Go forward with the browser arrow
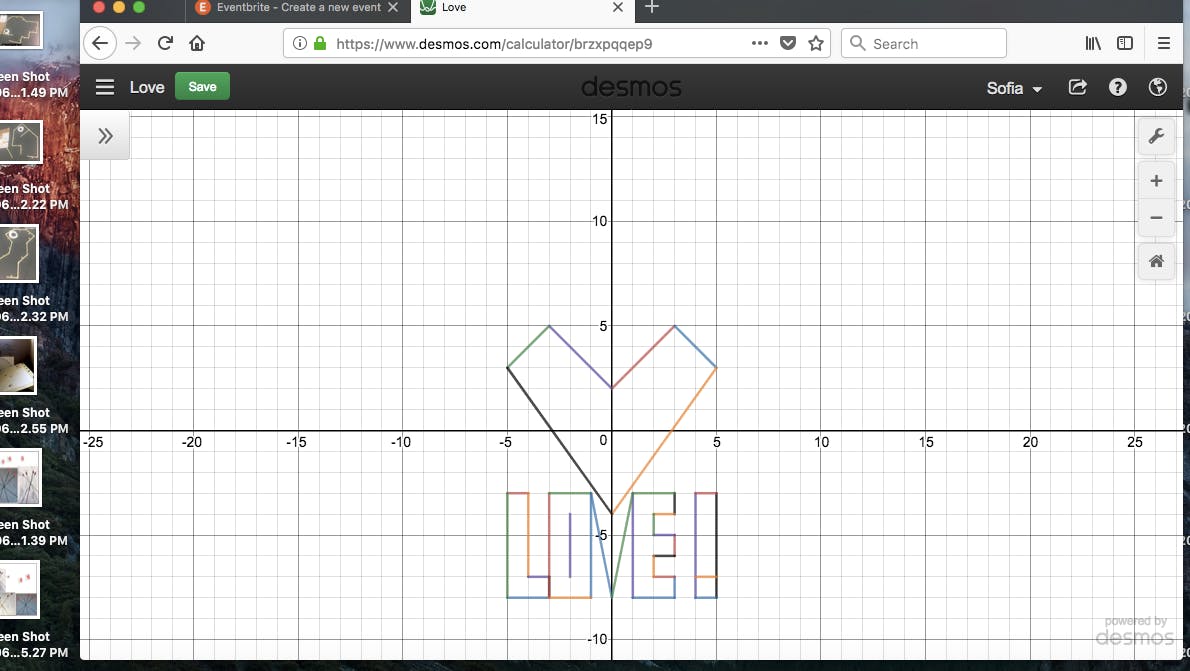This screenshot has height=671, width=1190. [x=133, y=43]
